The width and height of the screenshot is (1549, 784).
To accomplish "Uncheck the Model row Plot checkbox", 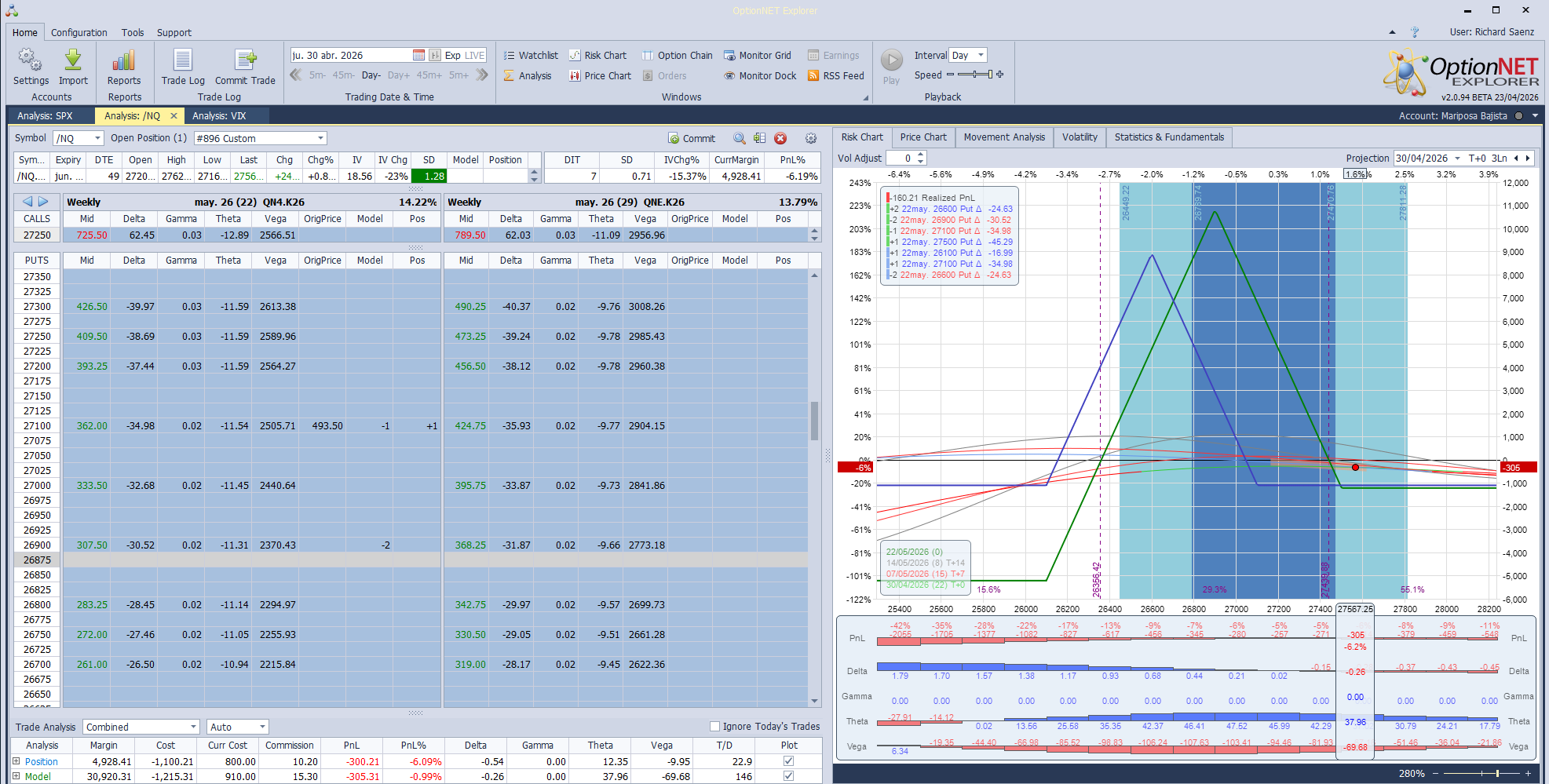I will (788, 775).
